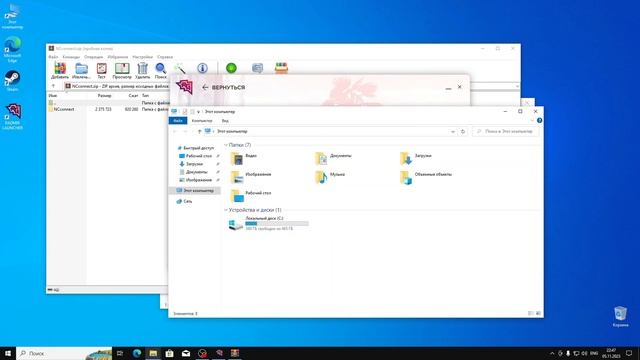The image size is (640, 360).
Task: Click the Добавить (Add) icon in WinRAR toolbar
Action: 60,71
